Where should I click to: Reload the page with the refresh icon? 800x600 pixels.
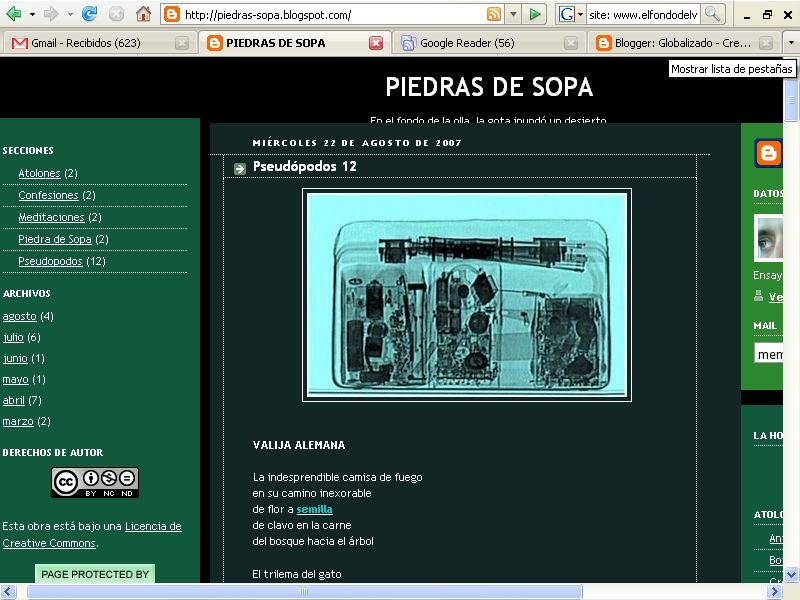[x=91, y=15]
